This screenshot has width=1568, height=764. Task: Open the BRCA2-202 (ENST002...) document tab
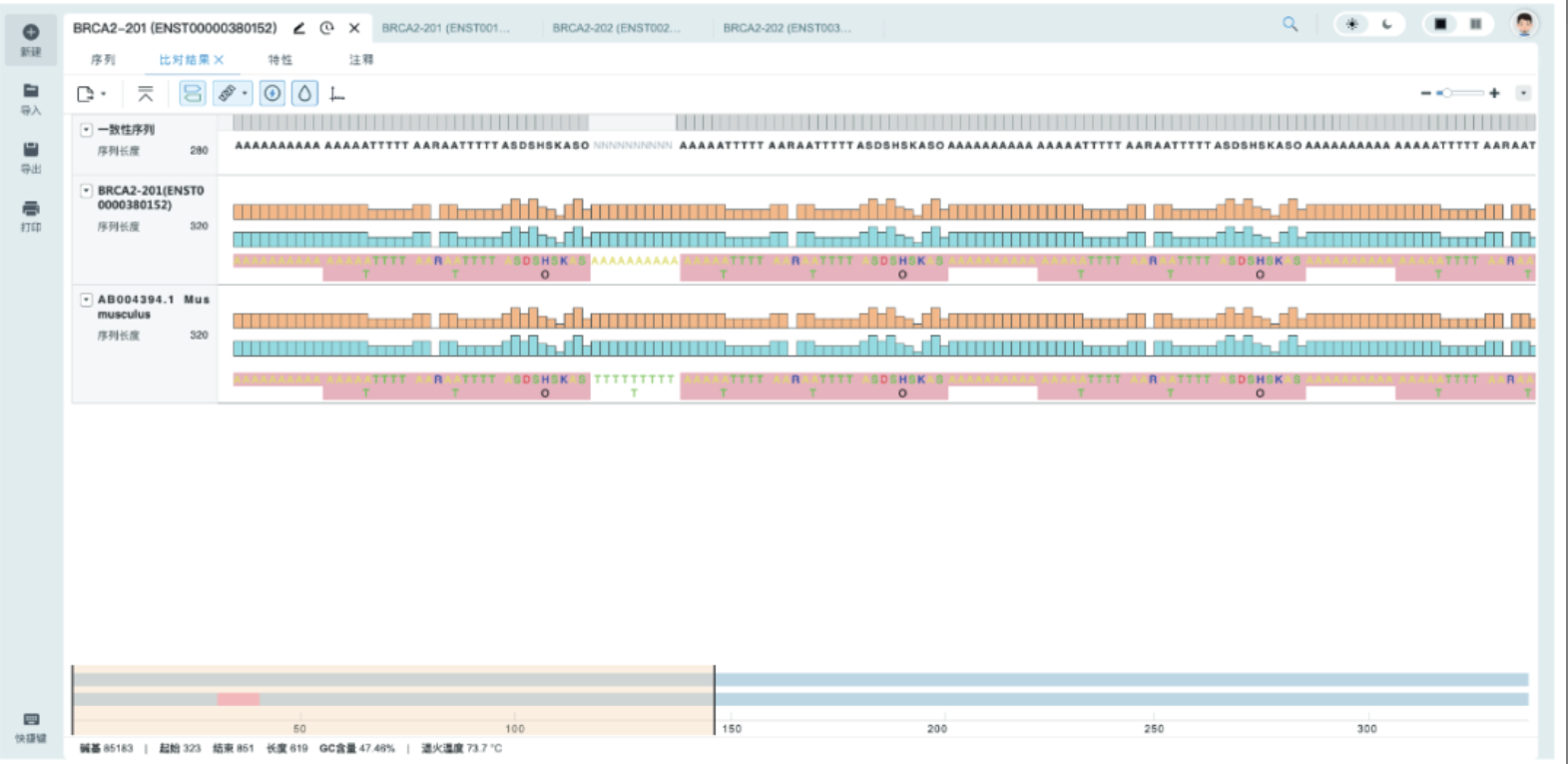(616, 28)
